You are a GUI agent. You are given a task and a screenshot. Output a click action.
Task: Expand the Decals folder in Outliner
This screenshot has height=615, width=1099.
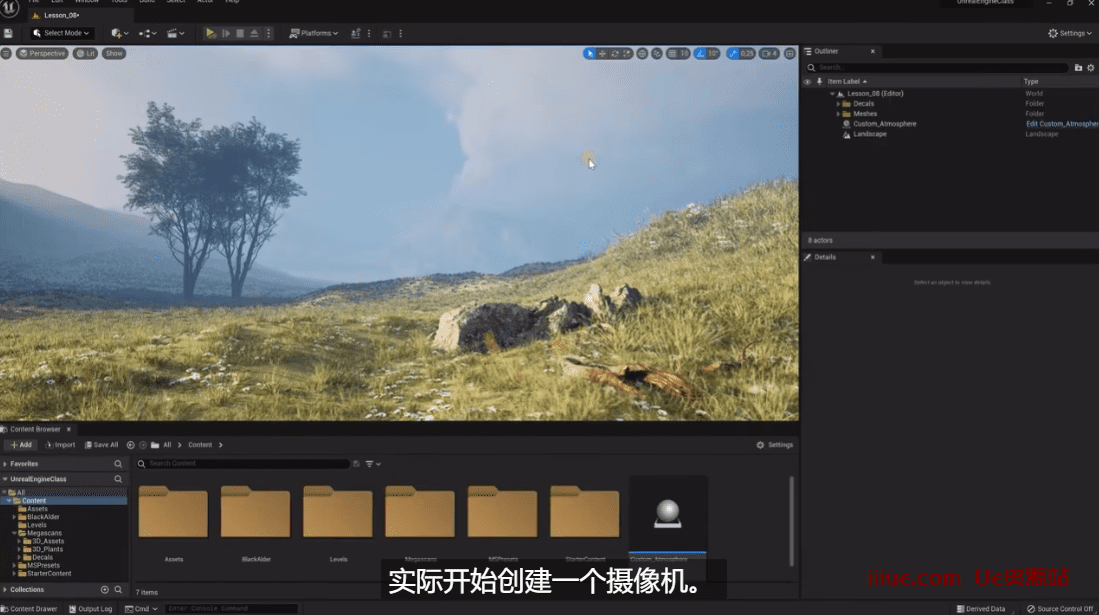pyautogui.click(x=838, y=104)
